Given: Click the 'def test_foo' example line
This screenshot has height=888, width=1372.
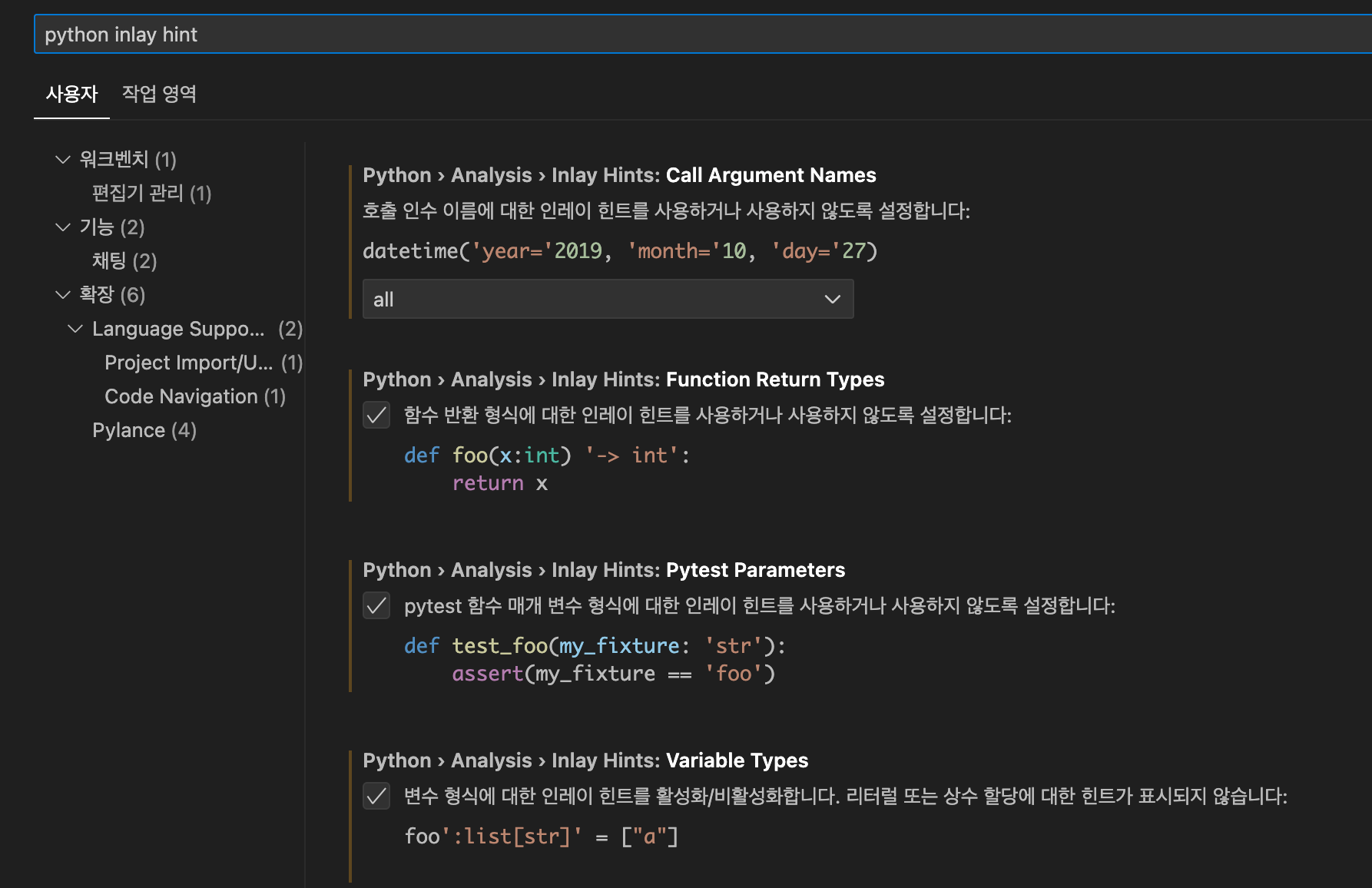Looking at the screenshot, I should [x=595, y=645].
